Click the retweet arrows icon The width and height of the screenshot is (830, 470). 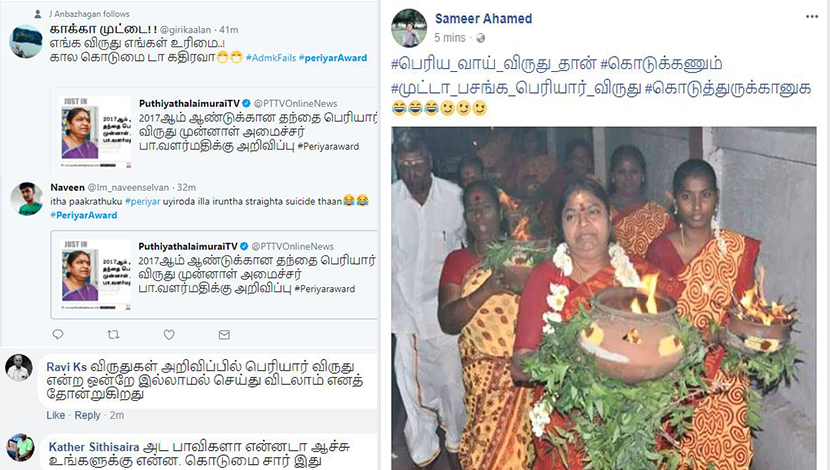click(113, 335)
